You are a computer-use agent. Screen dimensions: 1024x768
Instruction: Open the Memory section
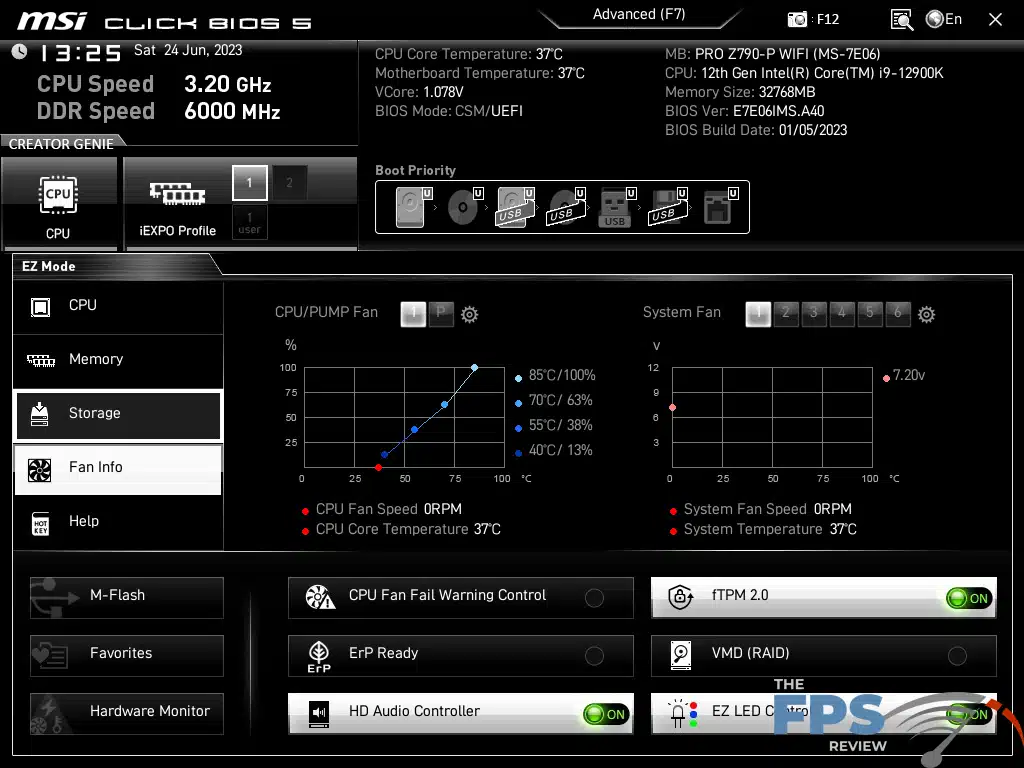point(118,360)
